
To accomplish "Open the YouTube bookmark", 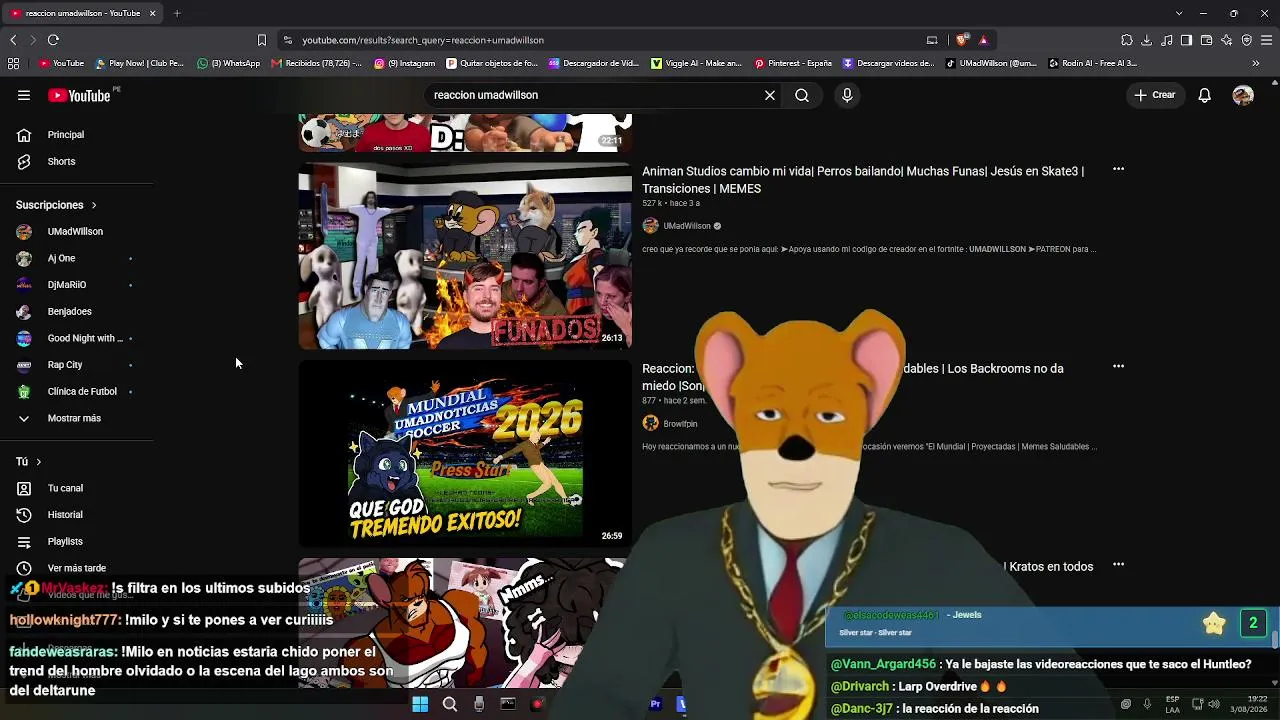I will (x=61, y=63).
